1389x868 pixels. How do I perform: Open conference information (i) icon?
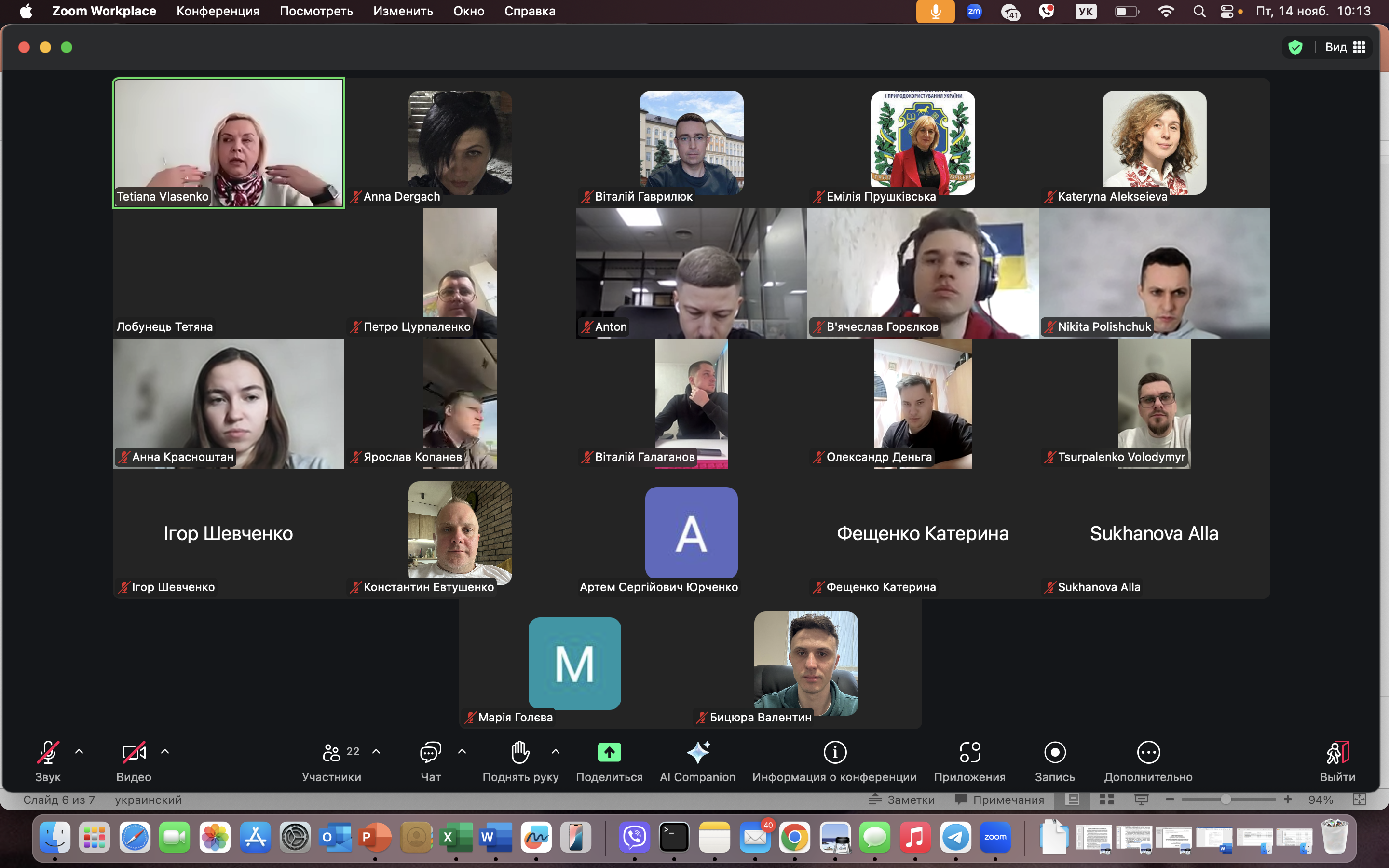pyautogui.click(x=834, y=752)
